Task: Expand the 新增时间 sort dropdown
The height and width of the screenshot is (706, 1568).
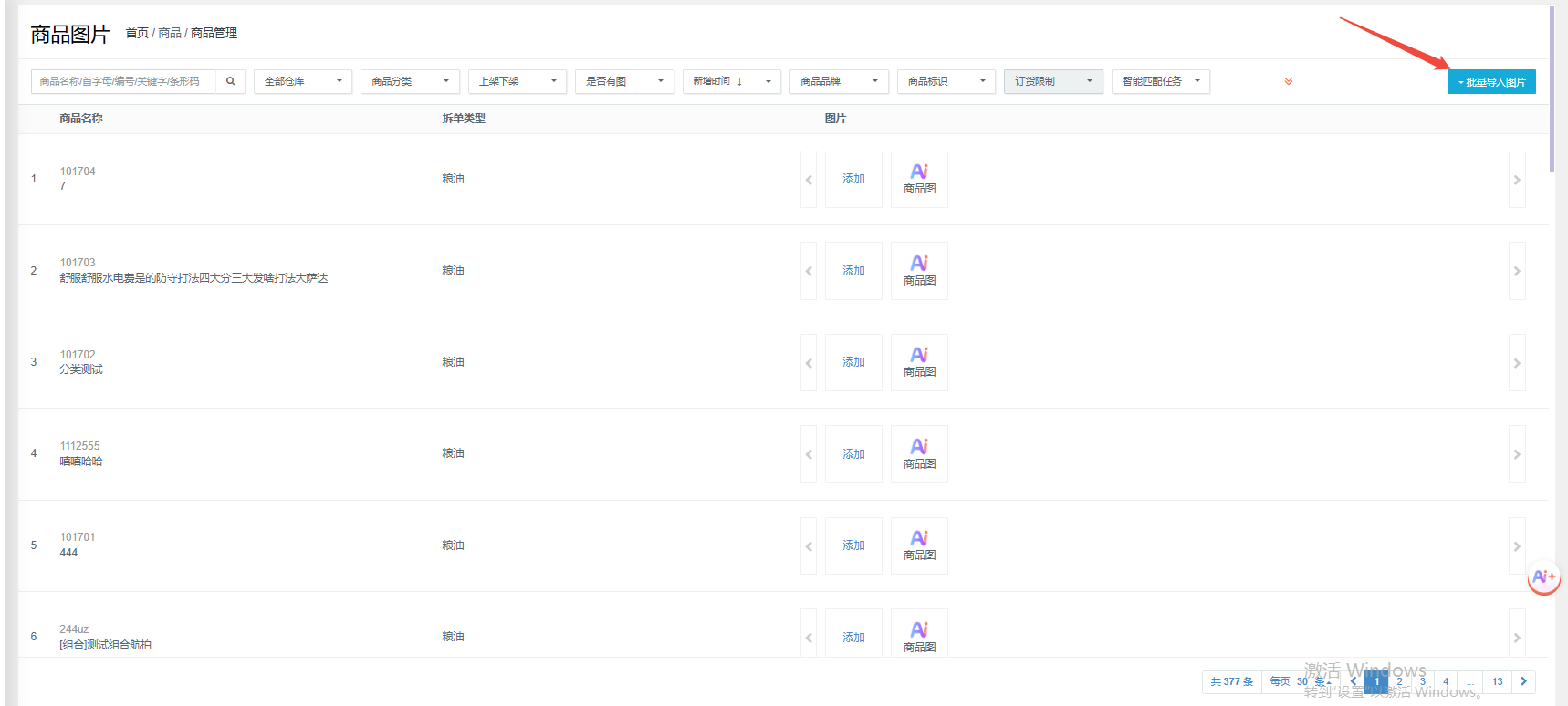Action: point(732,81)
